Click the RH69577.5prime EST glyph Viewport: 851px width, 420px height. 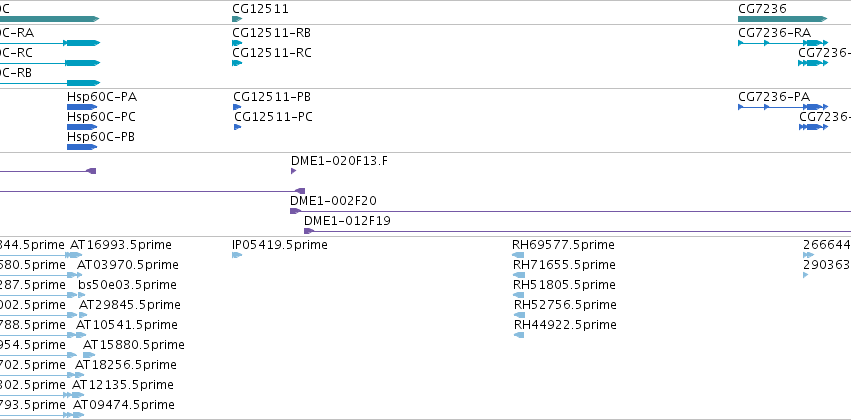518,255
